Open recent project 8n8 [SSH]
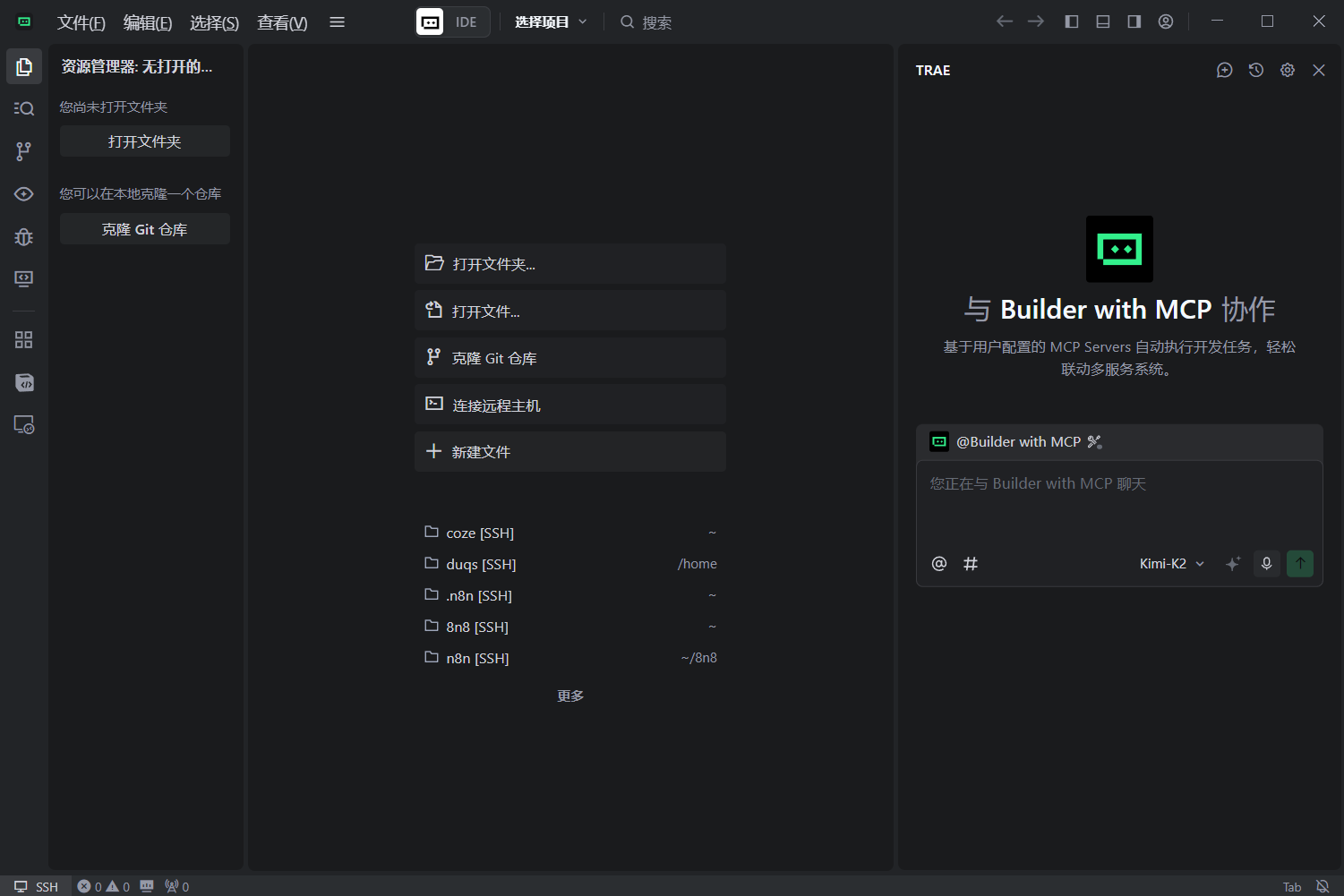 pos(570,627)
